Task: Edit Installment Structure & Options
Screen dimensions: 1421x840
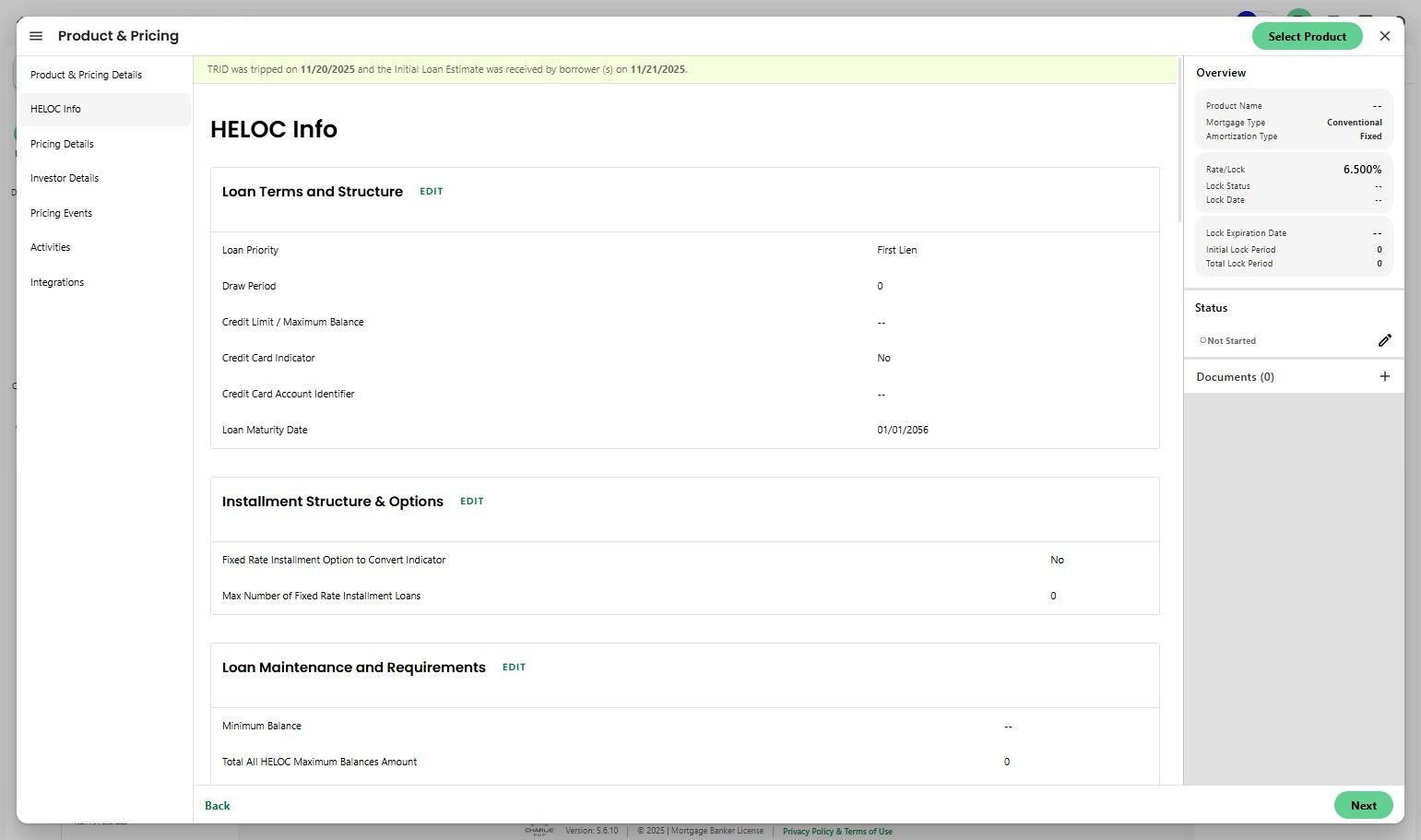Action: click(472, 502)
